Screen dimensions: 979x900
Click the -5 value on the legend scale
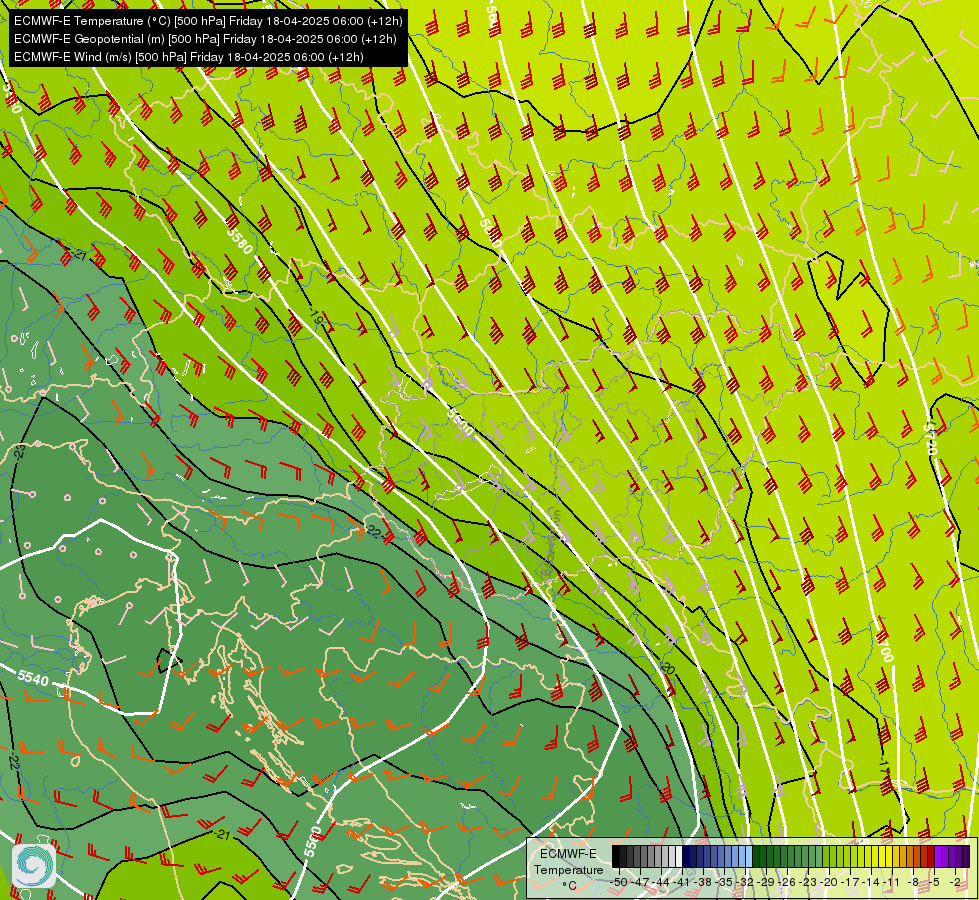(x=934, y=882)
